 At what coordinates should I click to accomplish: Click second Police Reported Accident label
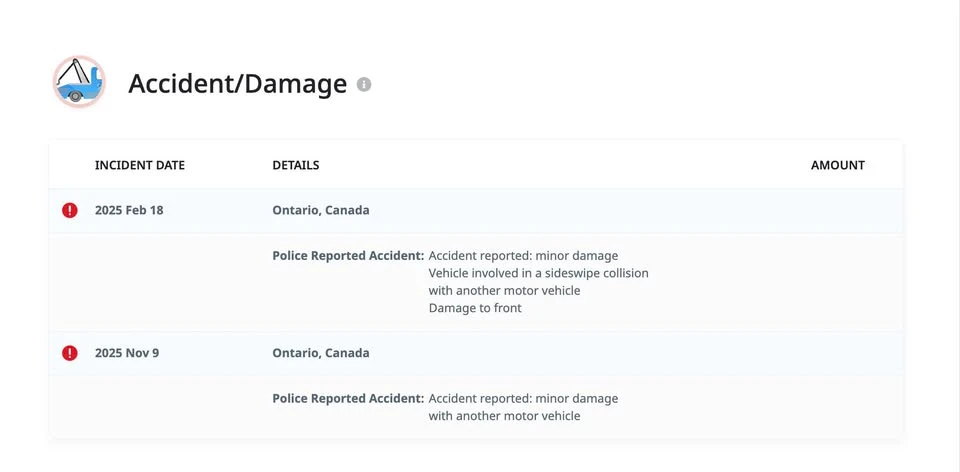[348, 399]
